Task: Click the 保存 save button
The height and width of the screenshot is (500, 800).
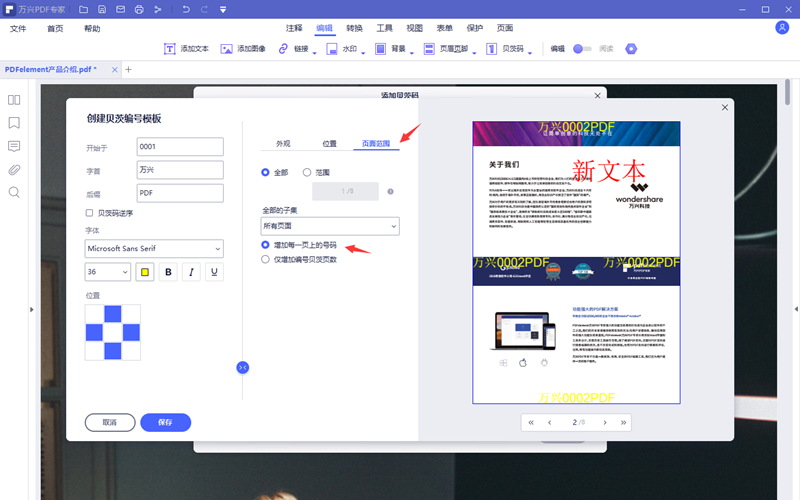Action: point(165,422)
